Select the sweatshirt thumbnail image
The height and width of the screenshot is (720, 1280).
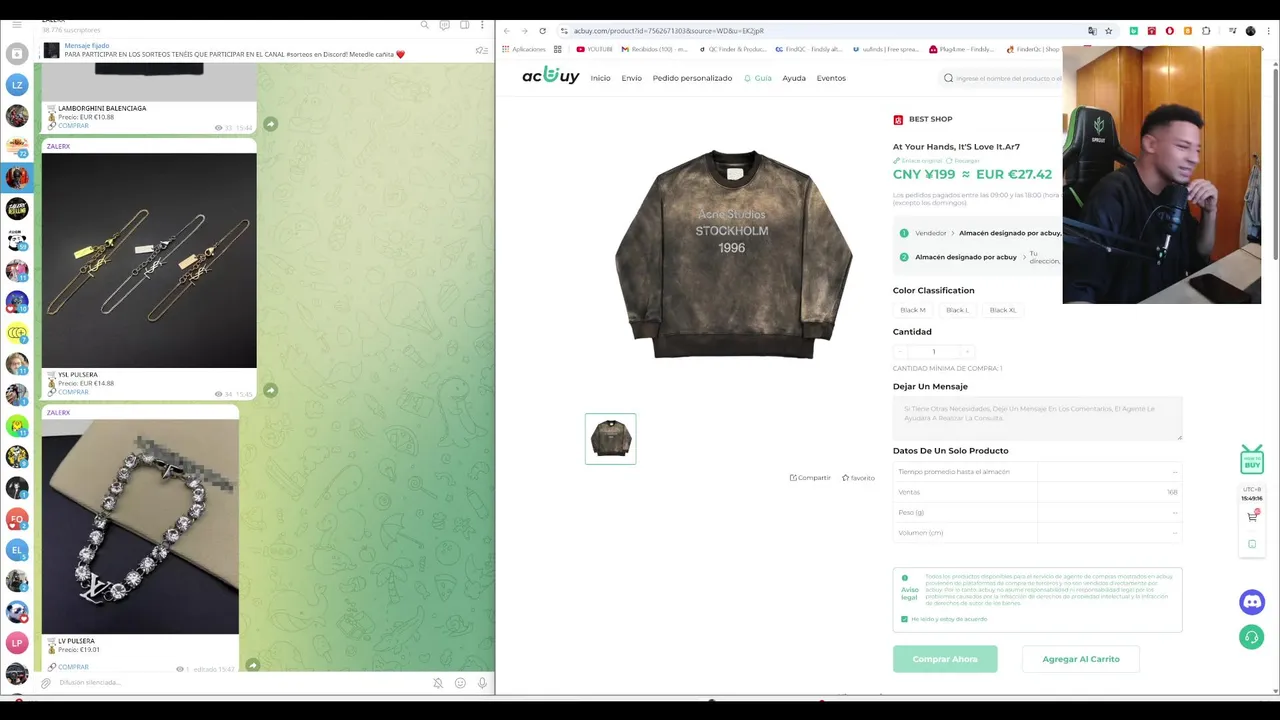pos(611,439)
